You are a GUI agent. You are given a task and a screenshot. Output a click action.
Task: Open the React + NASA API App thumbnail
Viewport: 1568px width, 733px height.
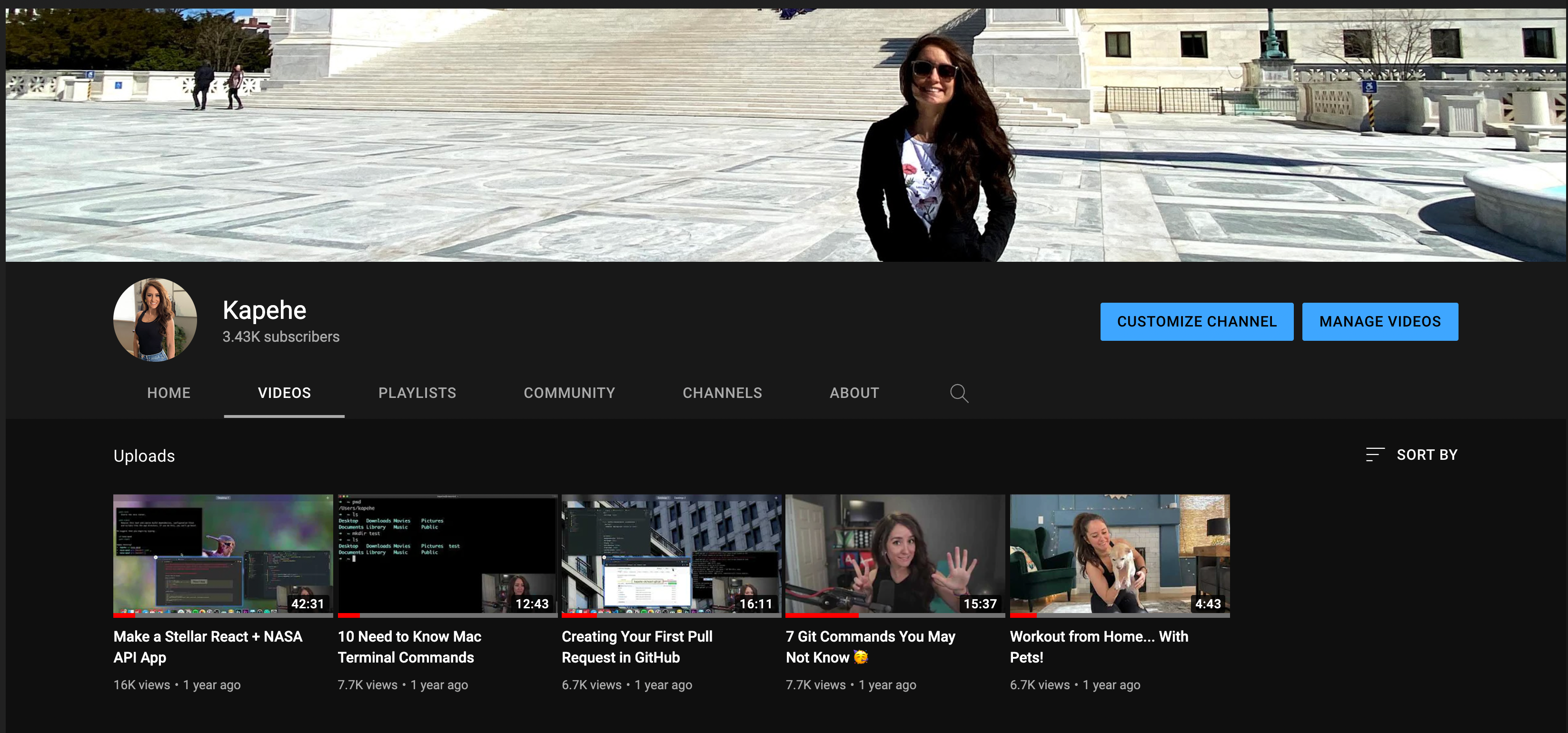[x=223, y=555]
